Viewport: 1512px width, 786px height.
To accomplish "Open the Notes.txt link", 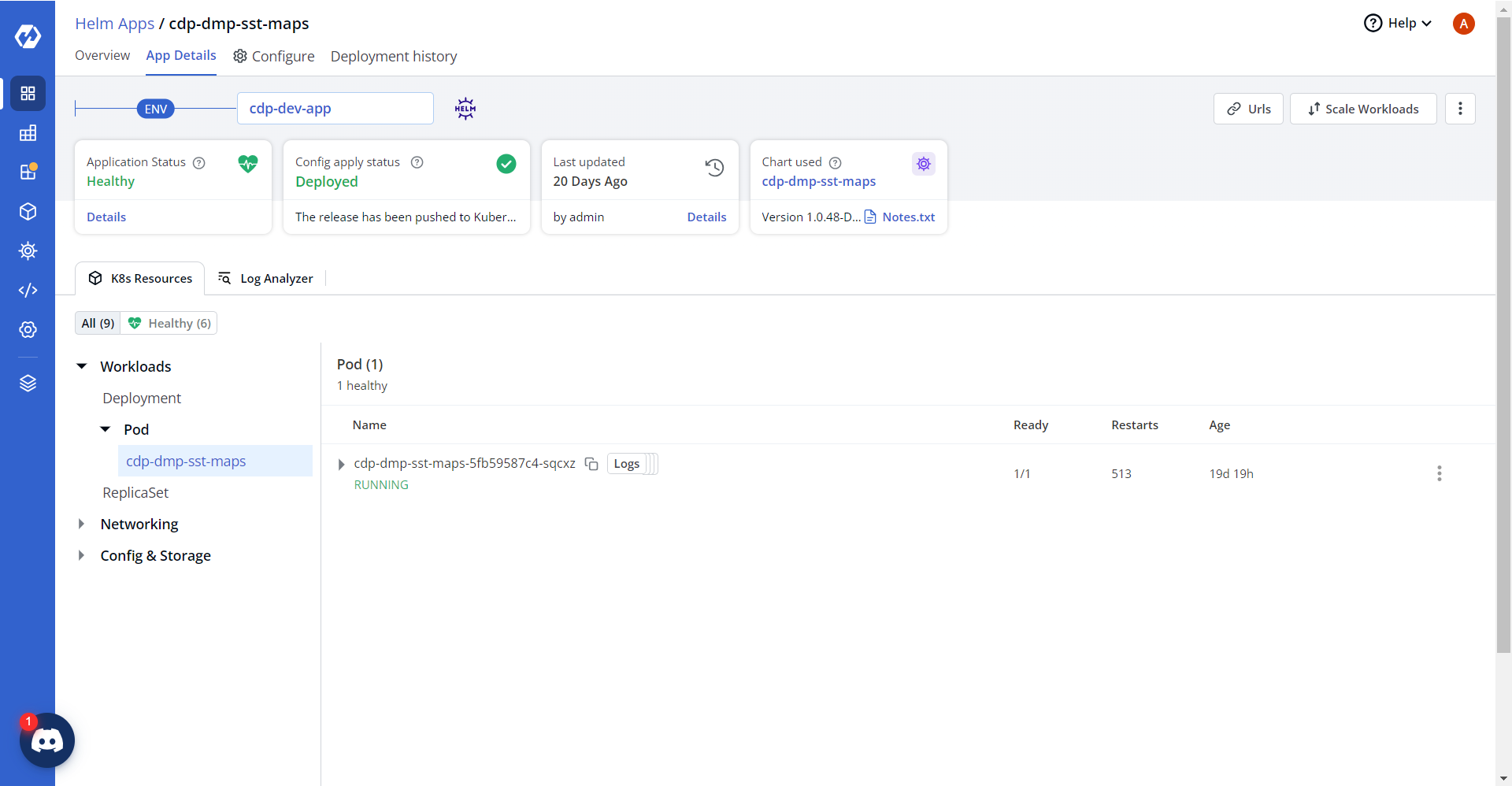I will point(908,217).
